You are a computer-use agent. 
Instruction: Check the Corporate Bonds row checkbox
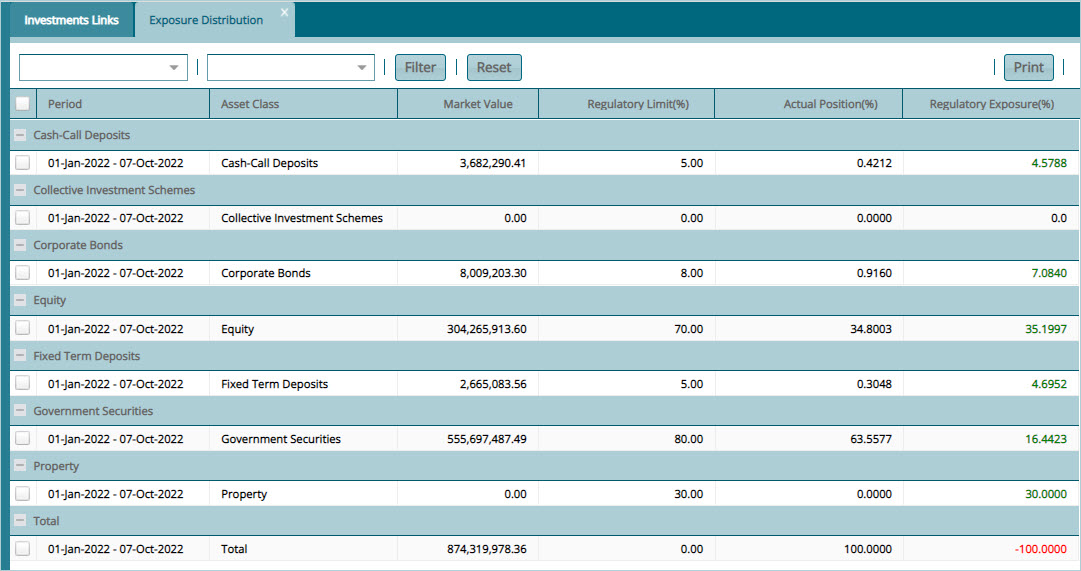23,272
